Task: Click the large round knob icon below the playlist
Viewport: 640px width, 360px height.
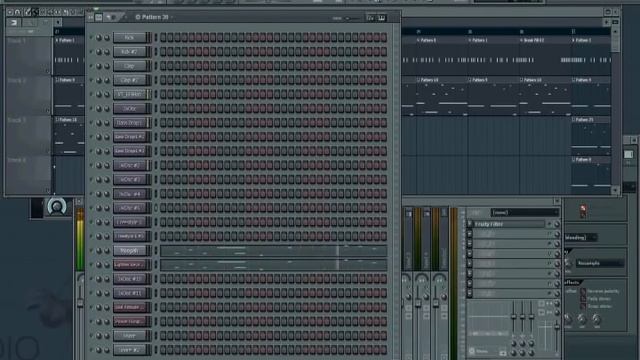Action: [x=57, y=207]
